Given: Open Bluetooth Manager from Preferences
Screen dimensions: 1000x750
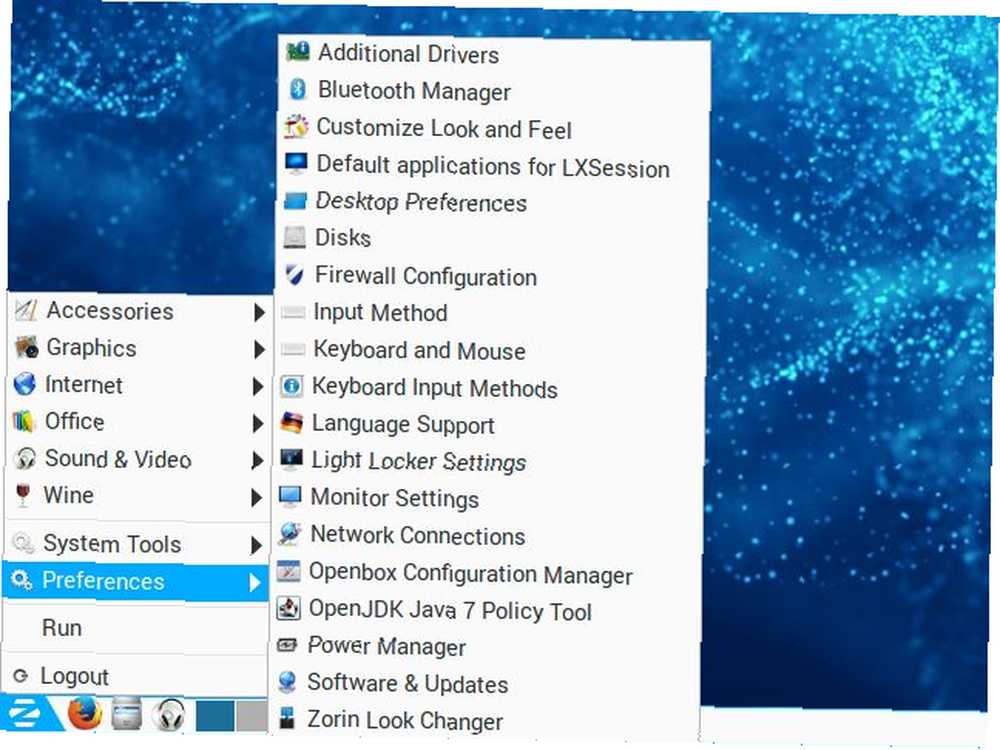Looking at the screenshot, I should pyautogui.click(x=495, y=91).
